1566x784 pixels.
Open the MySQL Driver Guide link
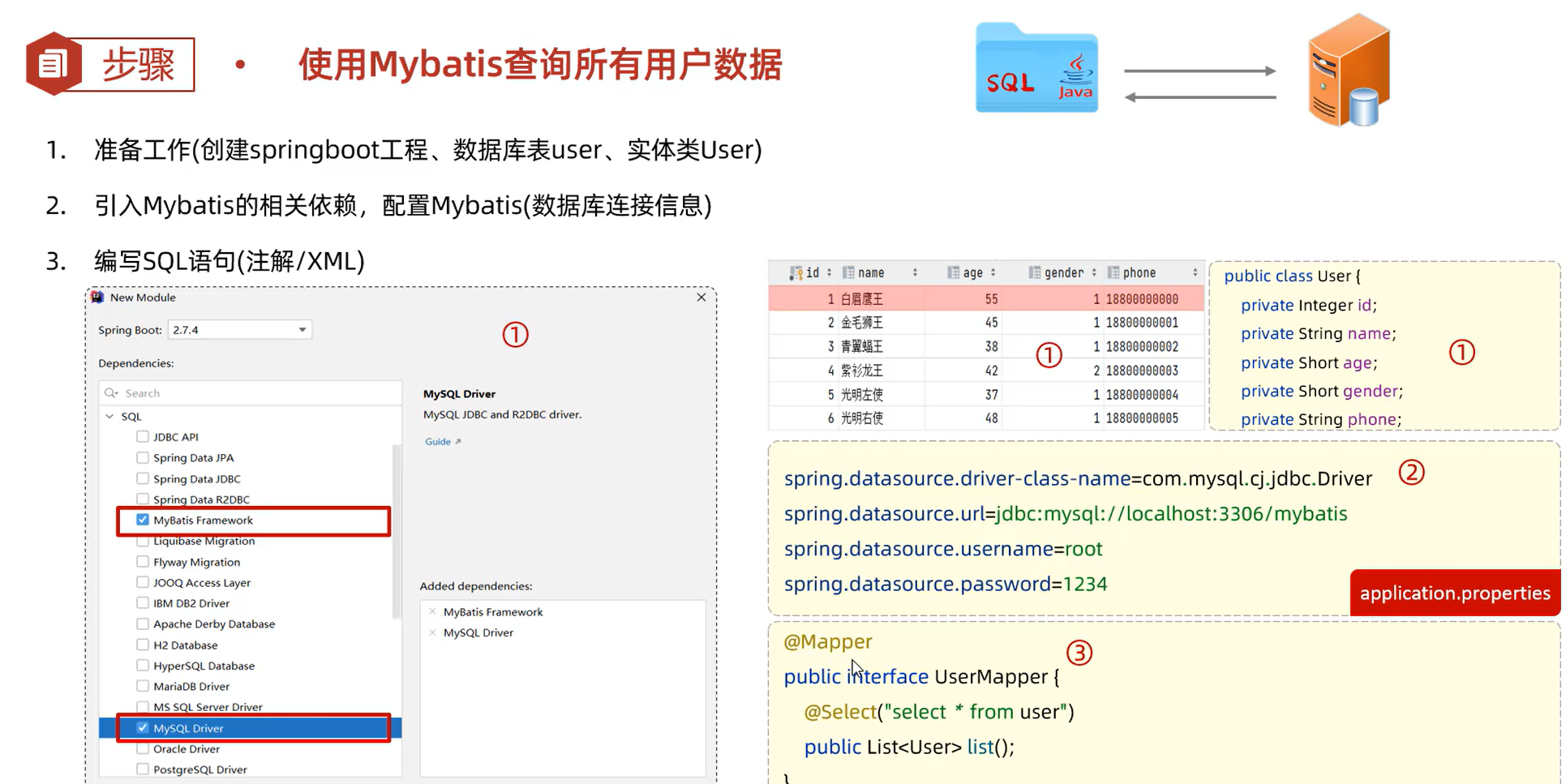click(436, 441)
